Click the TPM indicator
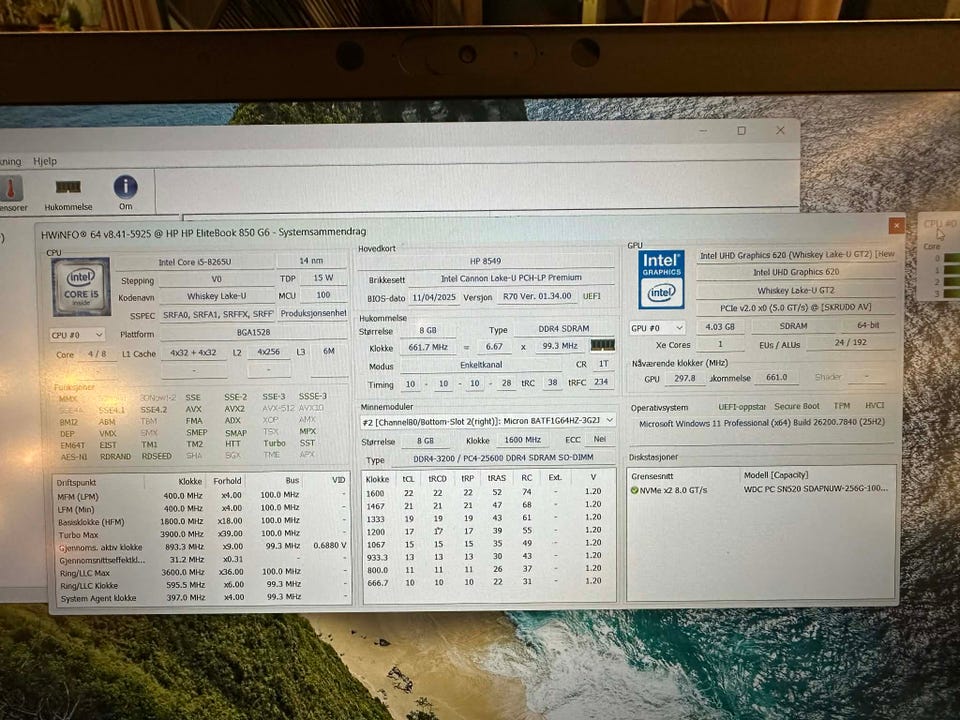This screenshot has width=960, height=720. pos(842,406)
